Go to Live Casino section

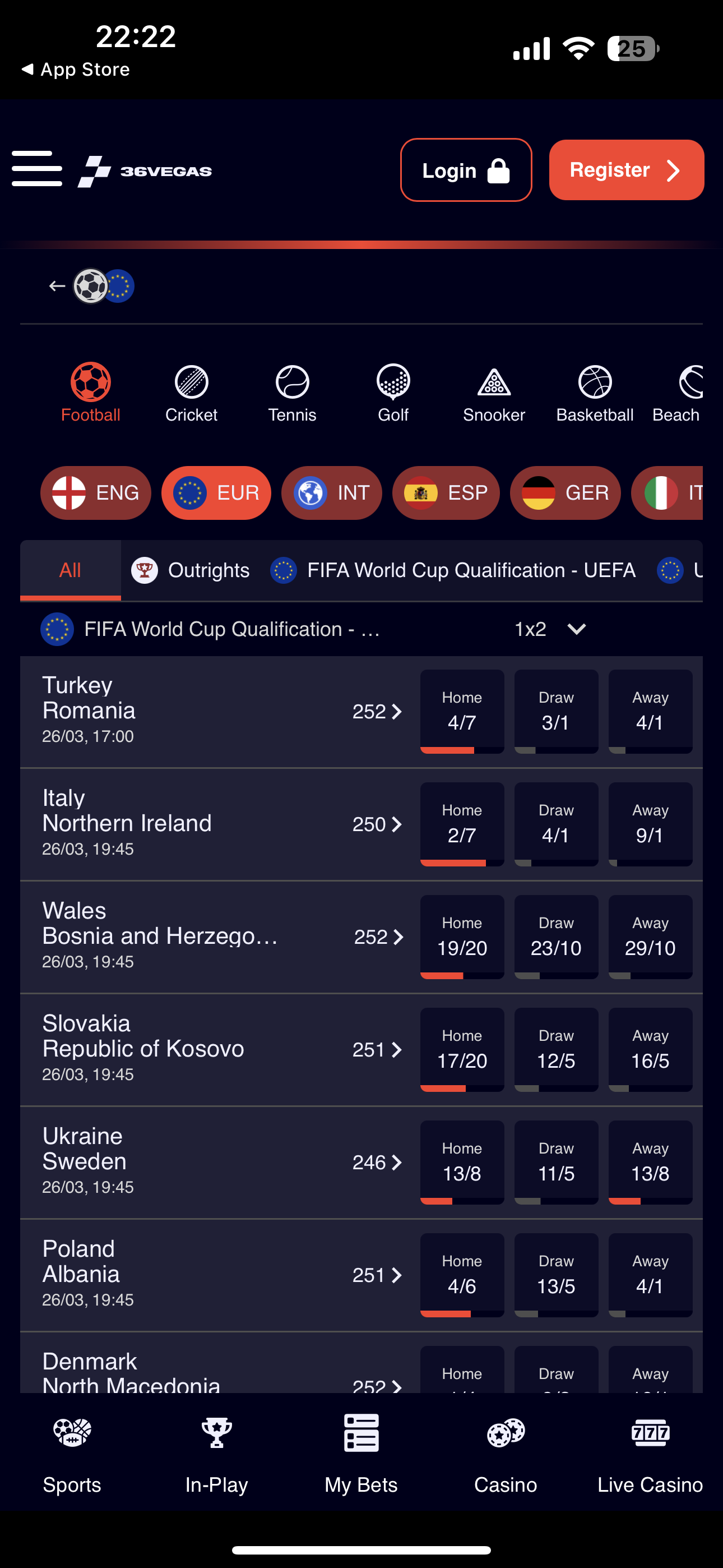click(x=650, y=1455)
